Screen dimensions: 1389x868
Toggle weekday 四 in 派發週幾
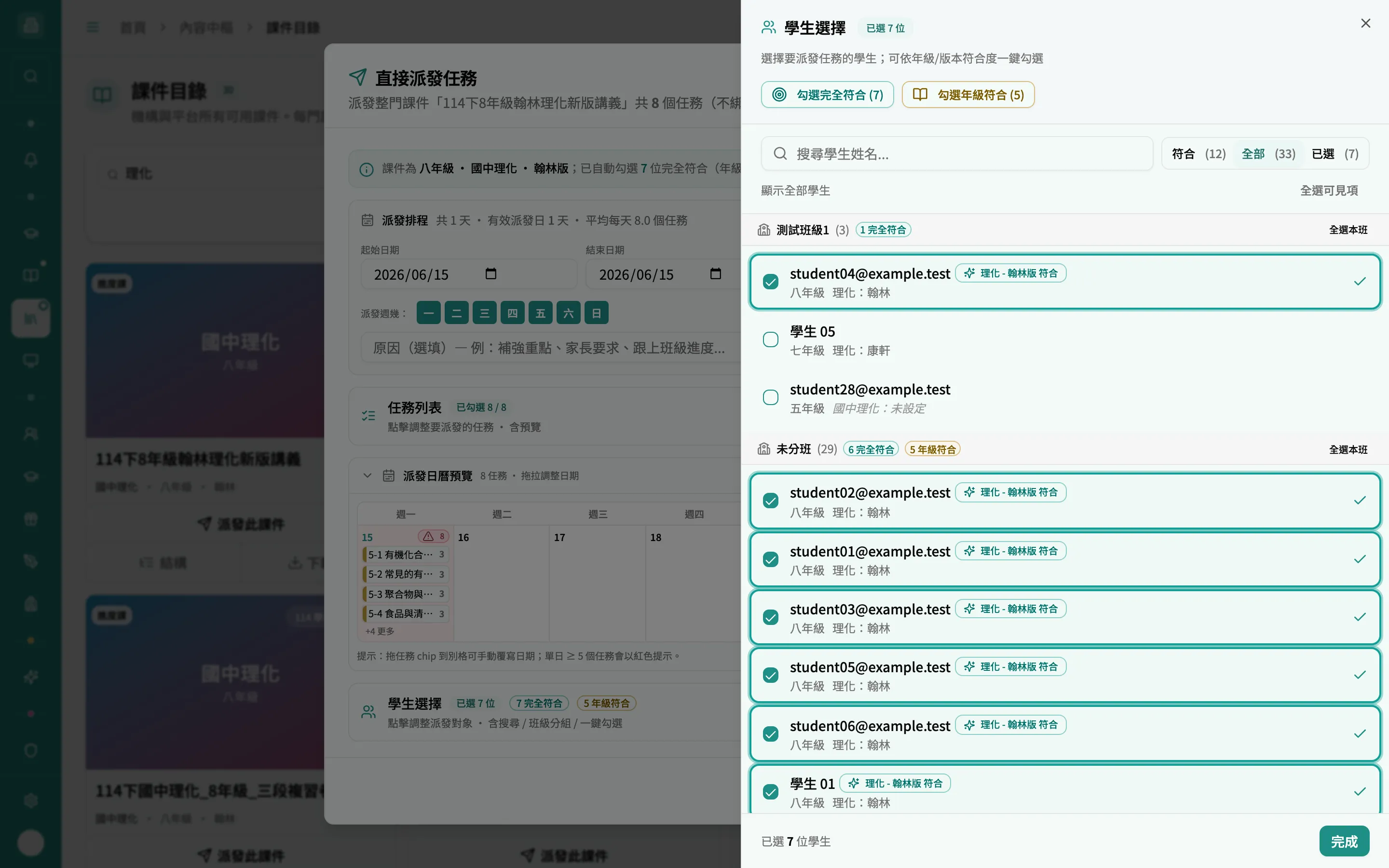(x=513, y=313)
